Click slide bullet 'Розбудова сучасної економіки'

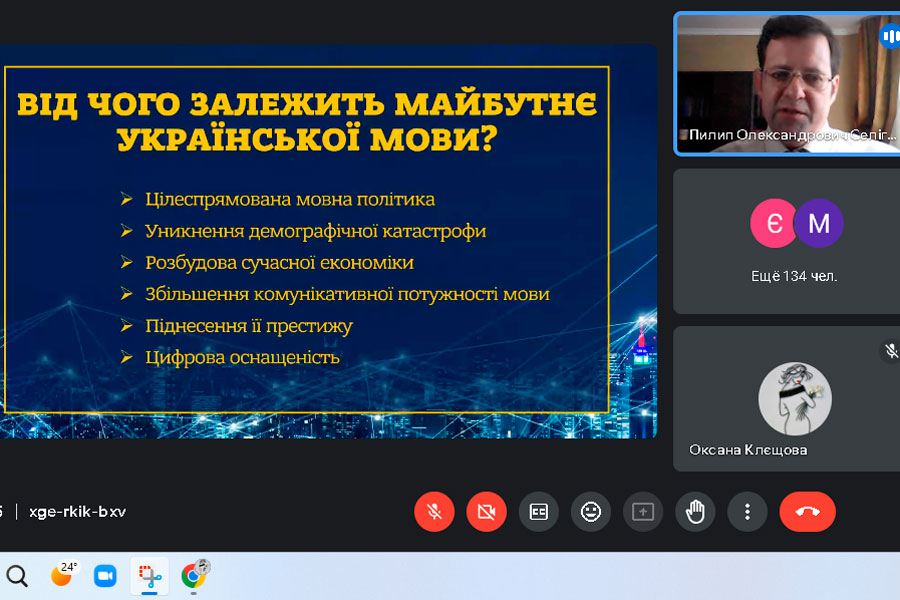pos(279,262)
